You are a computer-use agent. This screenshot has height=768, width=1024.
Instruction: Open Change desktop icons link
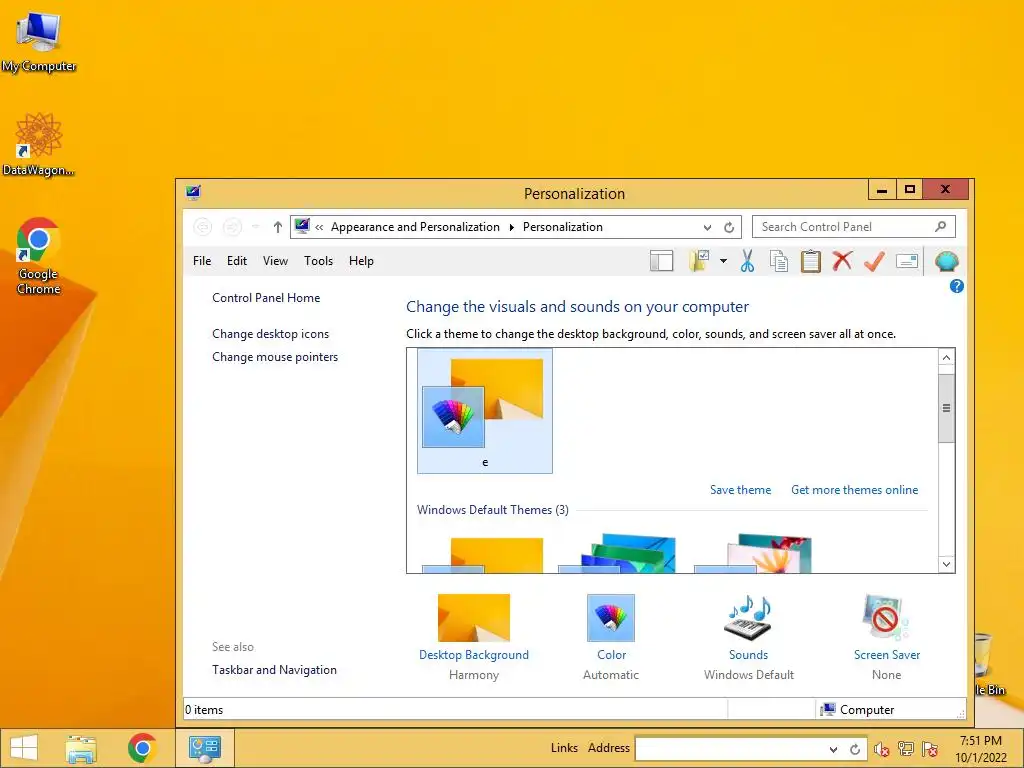[x=270, y=334]
